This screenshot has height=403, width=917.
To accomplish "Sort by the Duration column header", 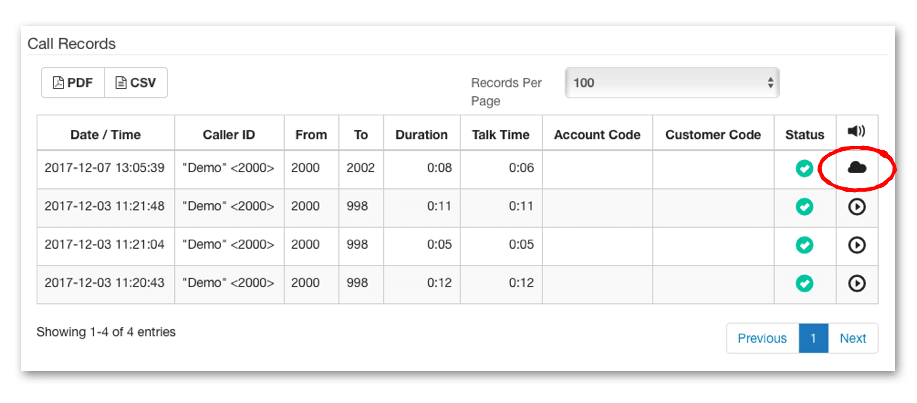I will click(422, 135).
